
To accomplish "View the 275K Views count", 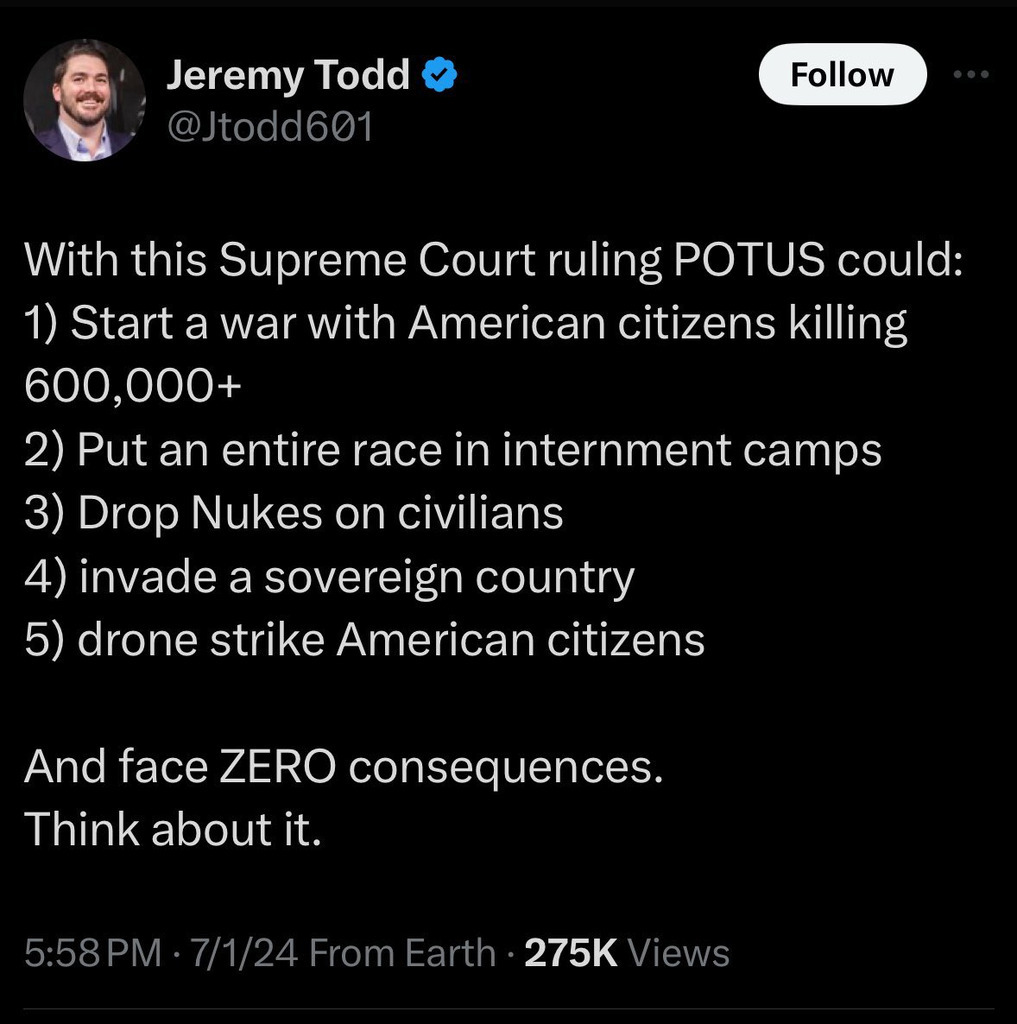I will pos(626,953).
